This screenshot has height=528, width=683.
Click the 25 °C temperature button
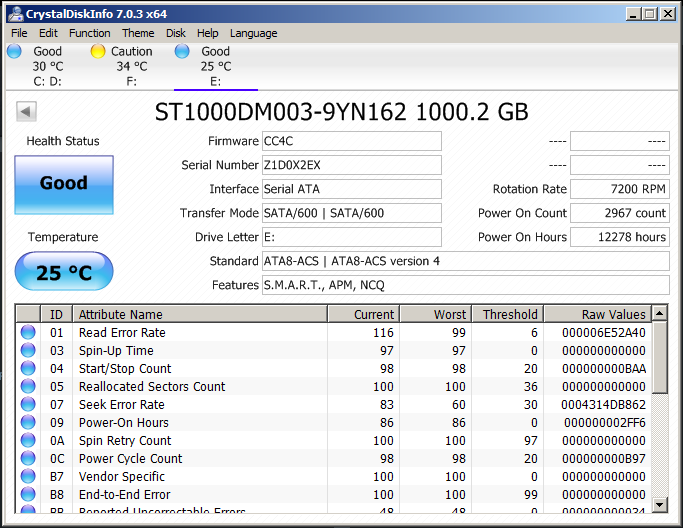[x=64, y=271]
